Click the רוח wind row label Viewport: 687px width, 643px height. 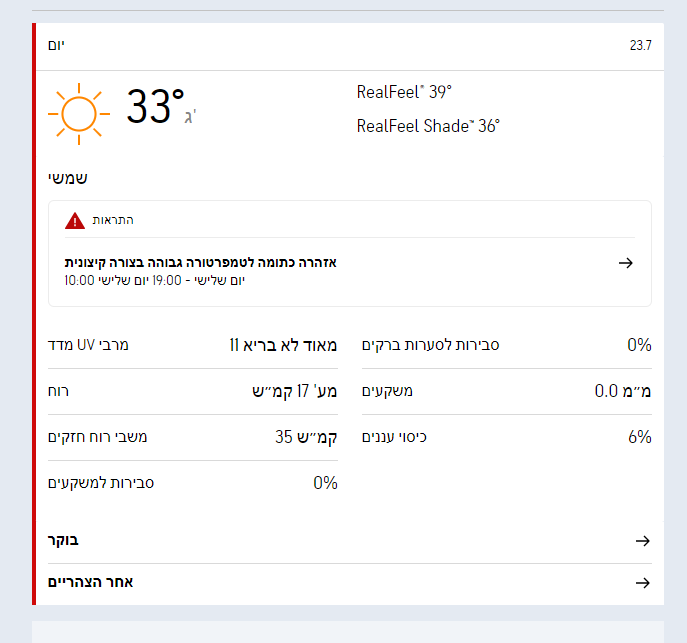(x=59, y=391)
